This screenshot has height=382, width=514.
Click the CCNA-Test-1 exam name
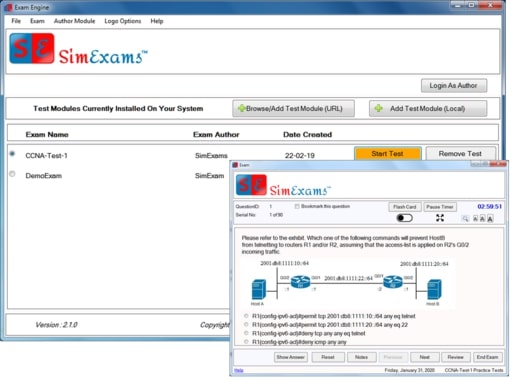coord(47,156)
